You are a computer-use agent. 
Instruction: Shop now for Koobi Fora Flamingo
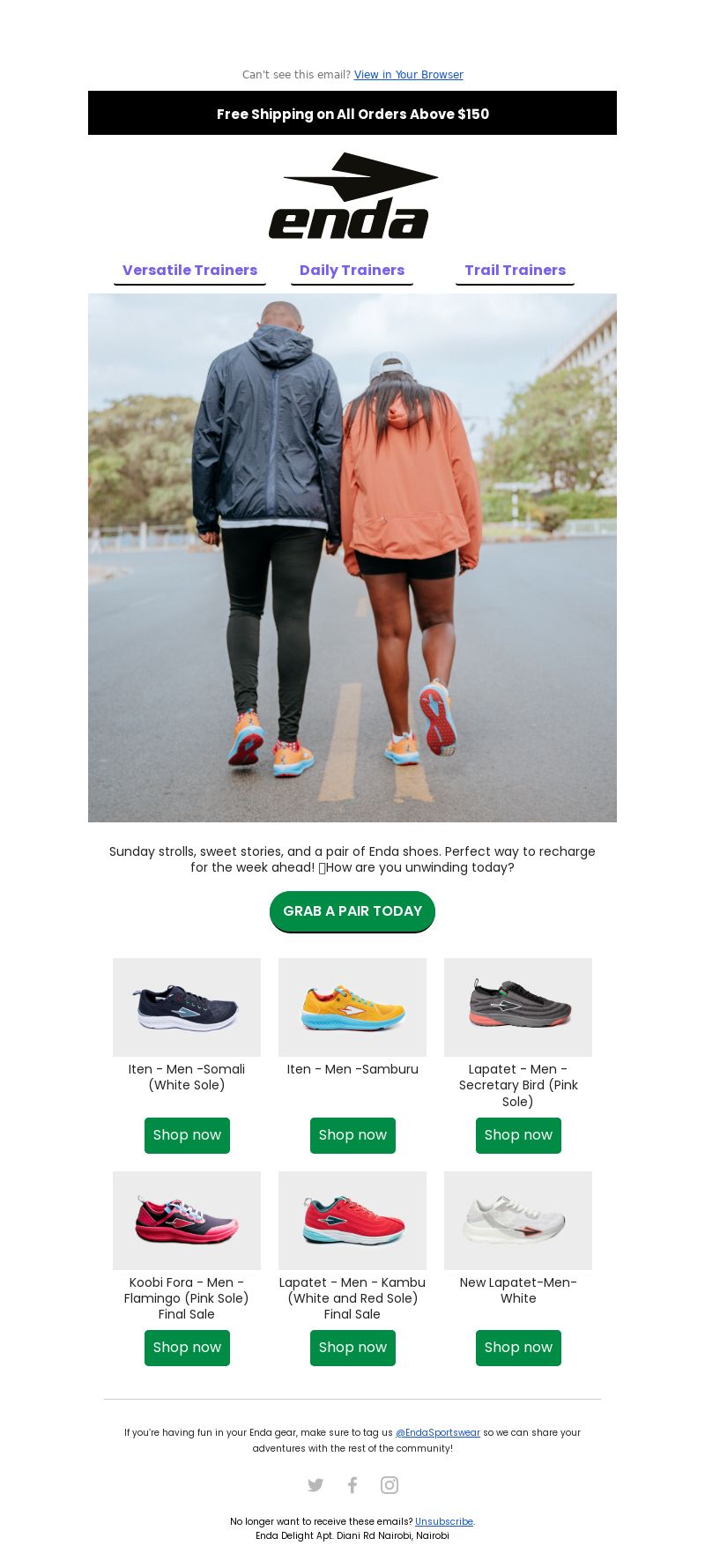point(187,1348)
